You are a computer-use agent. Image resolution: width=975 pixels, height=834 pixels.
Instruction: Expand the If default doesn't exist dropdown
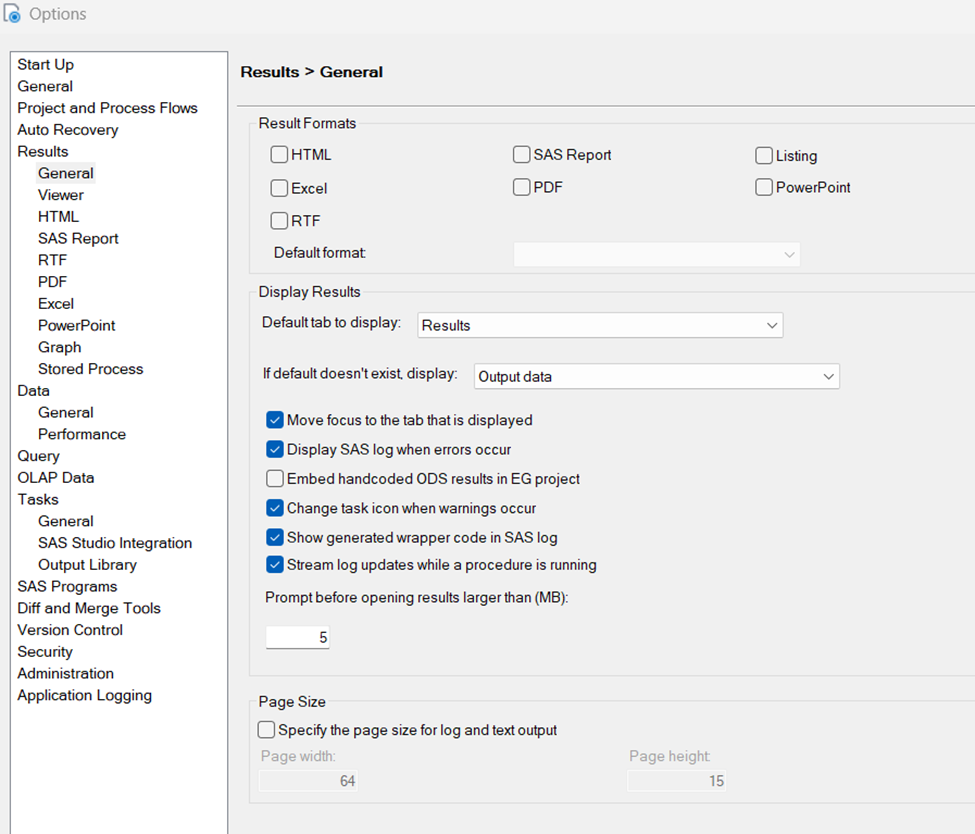click(x=827, y=377)
